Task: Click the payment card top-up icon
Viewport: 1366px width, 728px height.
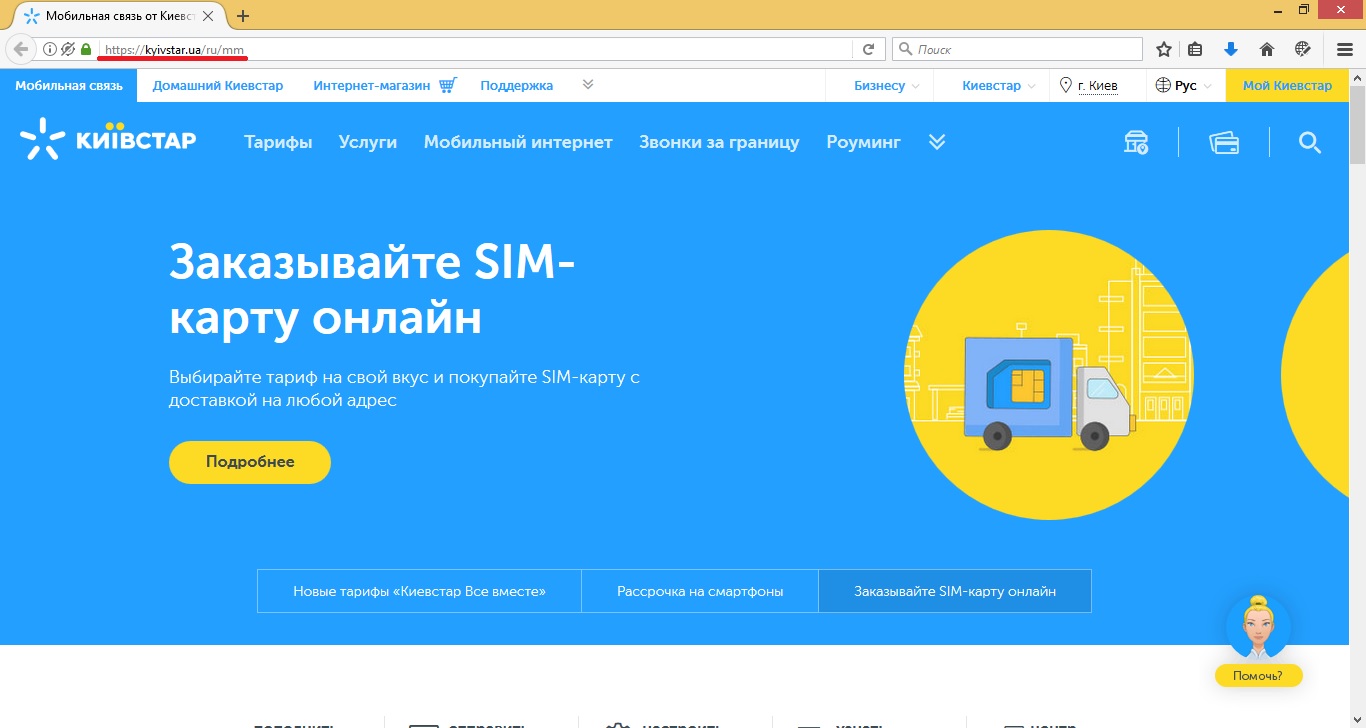Action: [x=1223, y=142]
